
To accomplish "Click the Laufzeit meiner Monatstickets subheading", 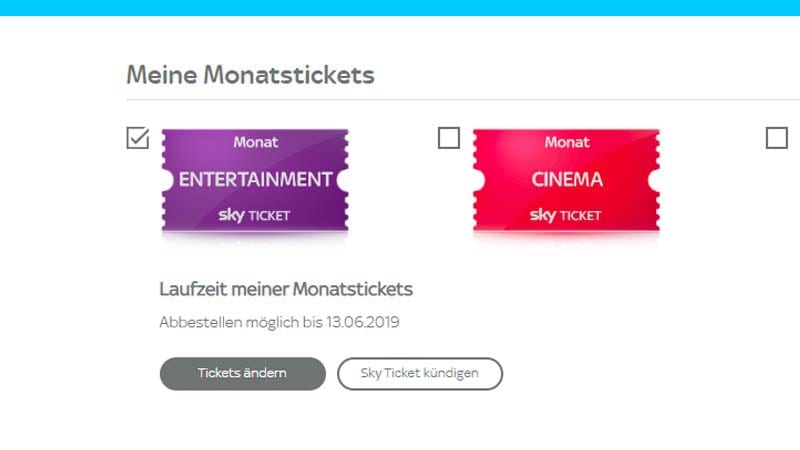I will [x=286, y=289].
